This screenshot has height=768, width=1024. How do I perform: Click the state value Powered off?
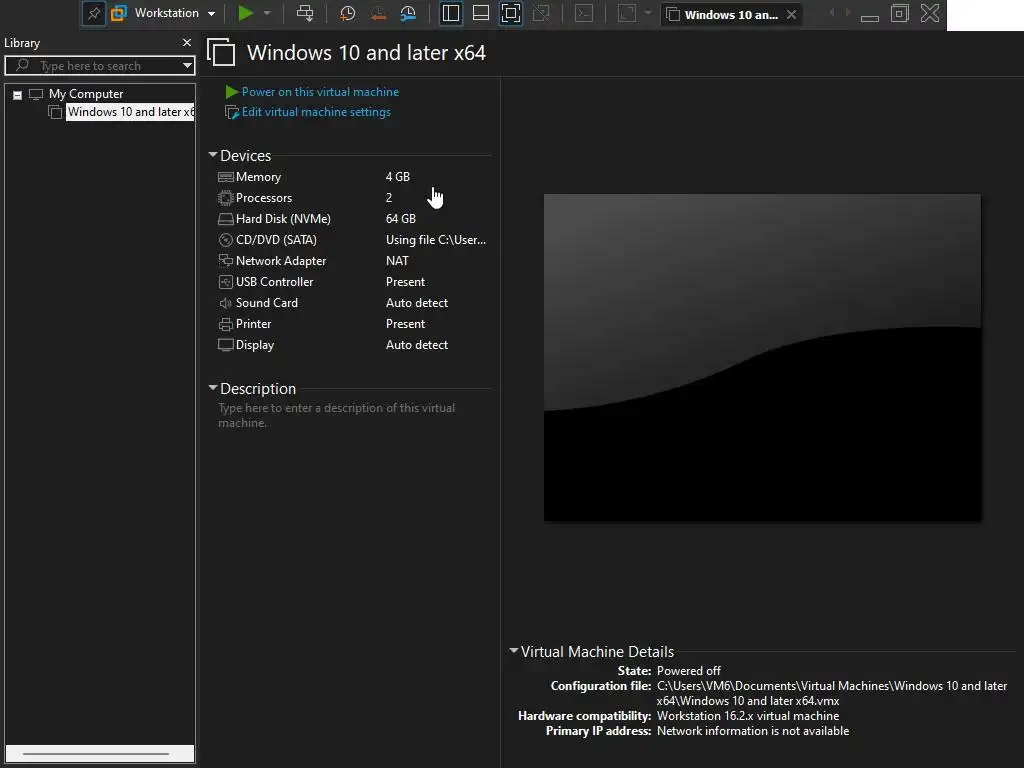point(688,671)
